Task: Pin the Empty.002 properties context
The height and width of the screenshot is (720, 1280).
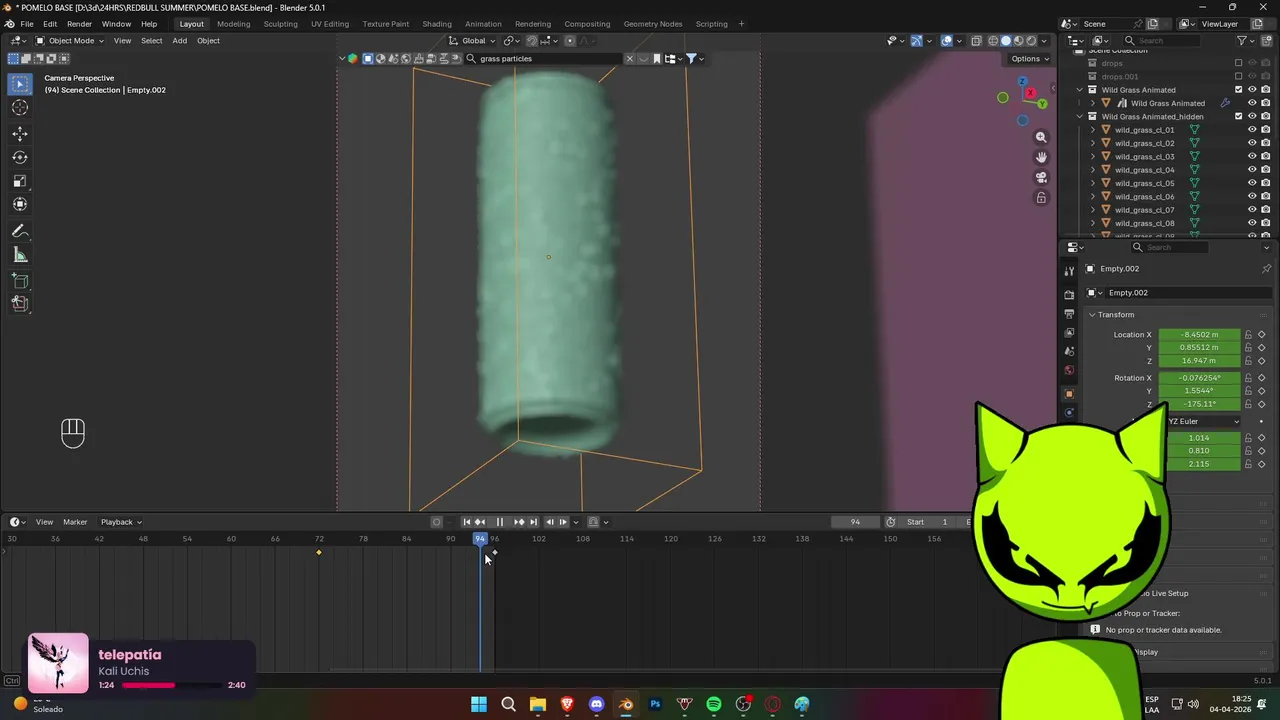Action: click(1266, 269)
